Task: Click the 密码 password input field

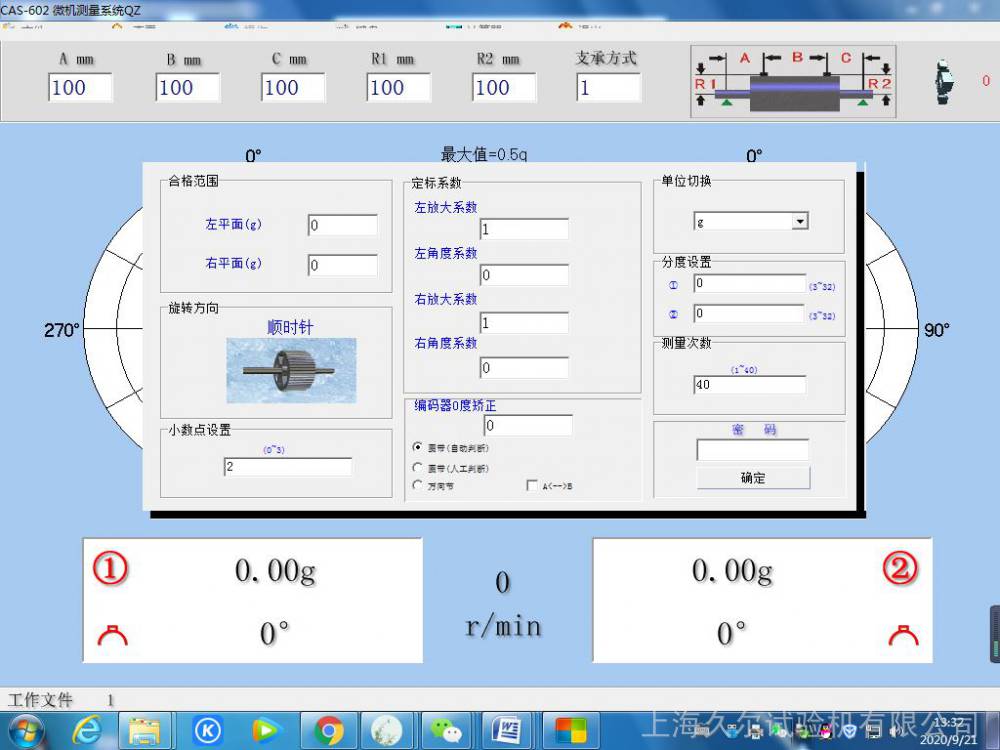Action: [x=752, y=450]
